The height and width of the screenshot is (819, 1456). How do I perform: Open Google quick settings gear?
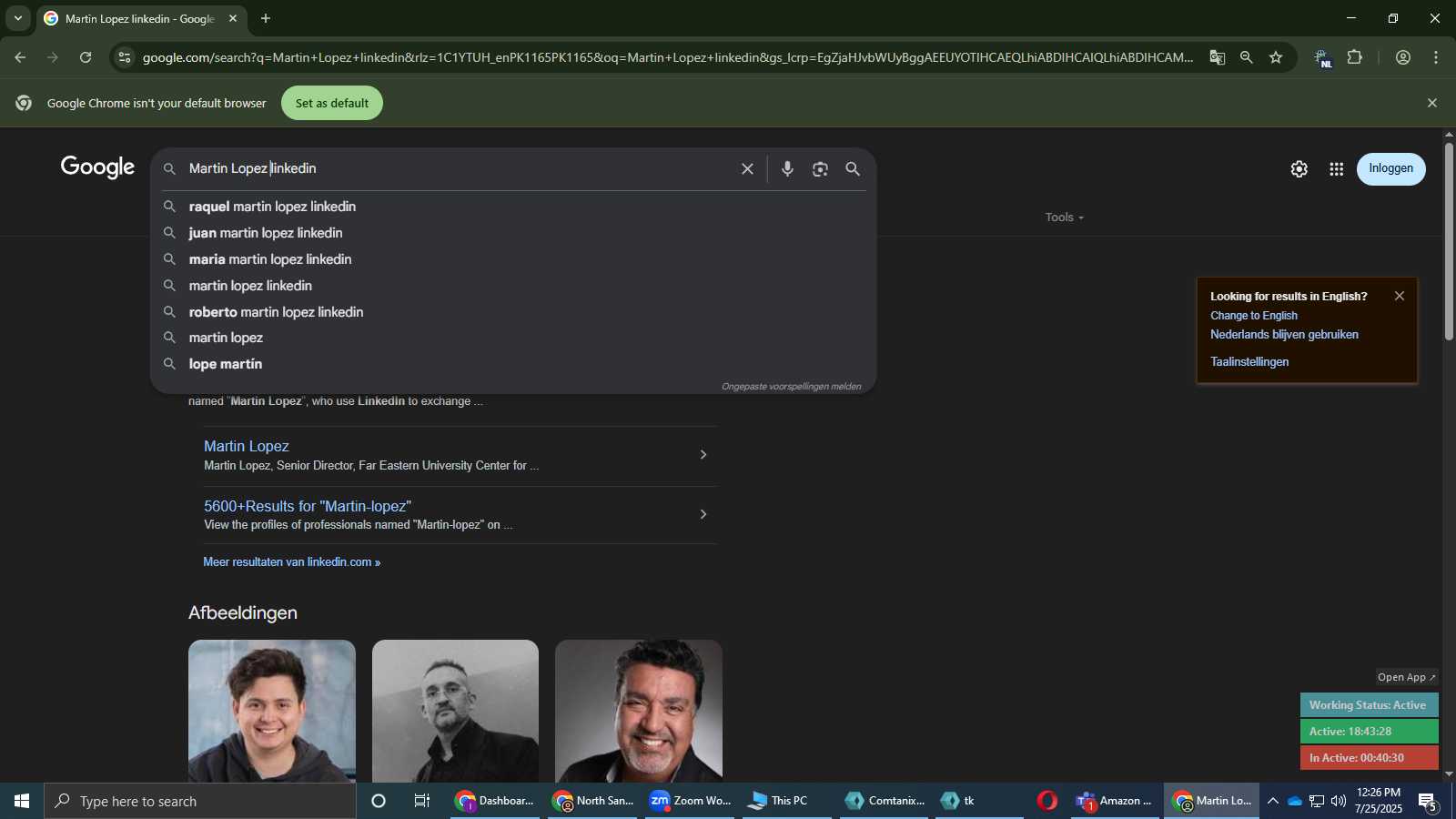pyautogui.click(x=1299, y=169)
